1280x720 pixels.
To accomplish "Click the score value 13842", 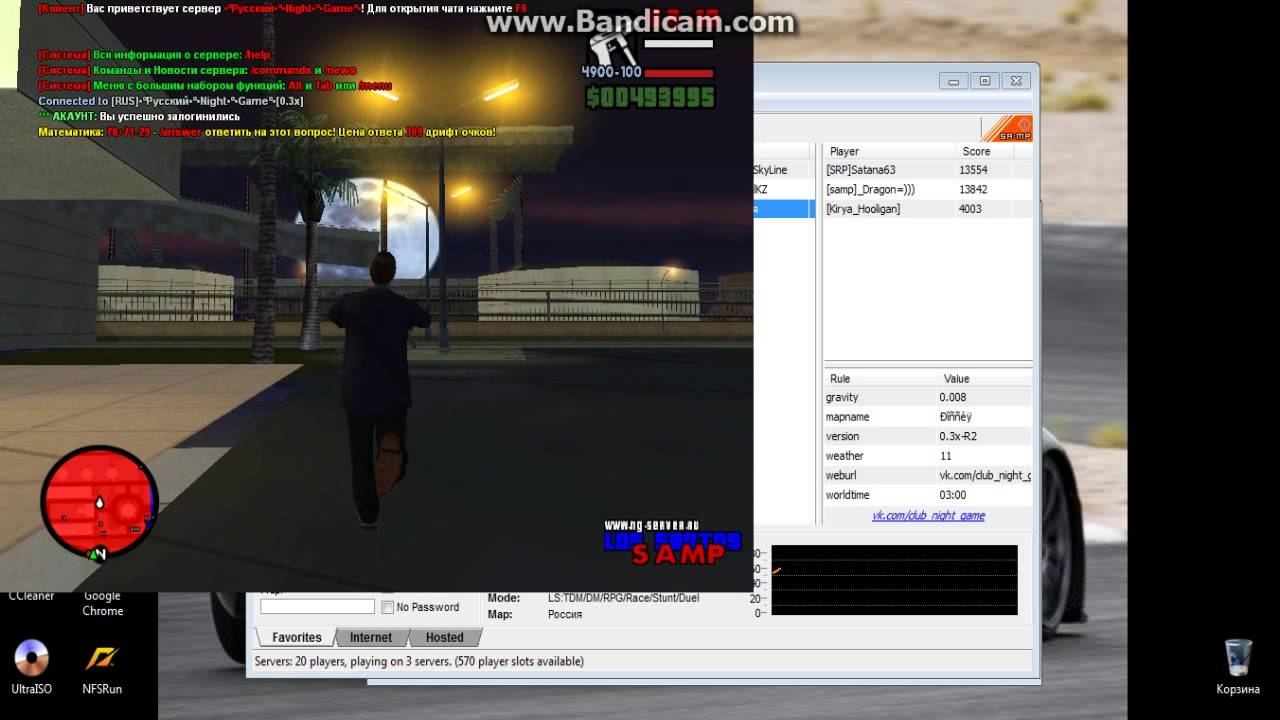I will pos(973,189).
